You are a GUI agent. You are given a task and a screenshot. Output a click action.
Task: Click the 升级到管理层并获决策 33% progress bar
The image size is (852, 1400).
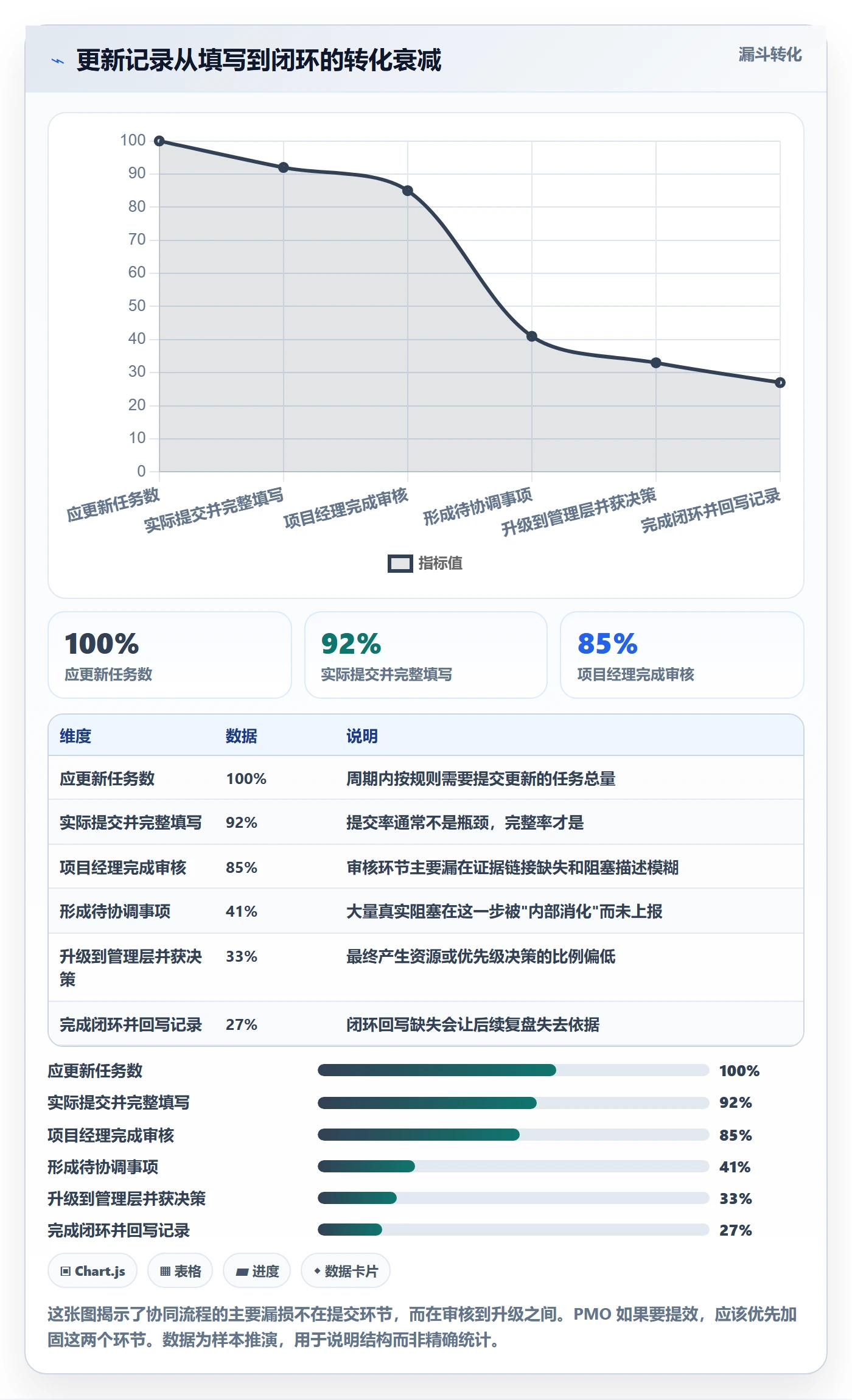coord(513,1198)
